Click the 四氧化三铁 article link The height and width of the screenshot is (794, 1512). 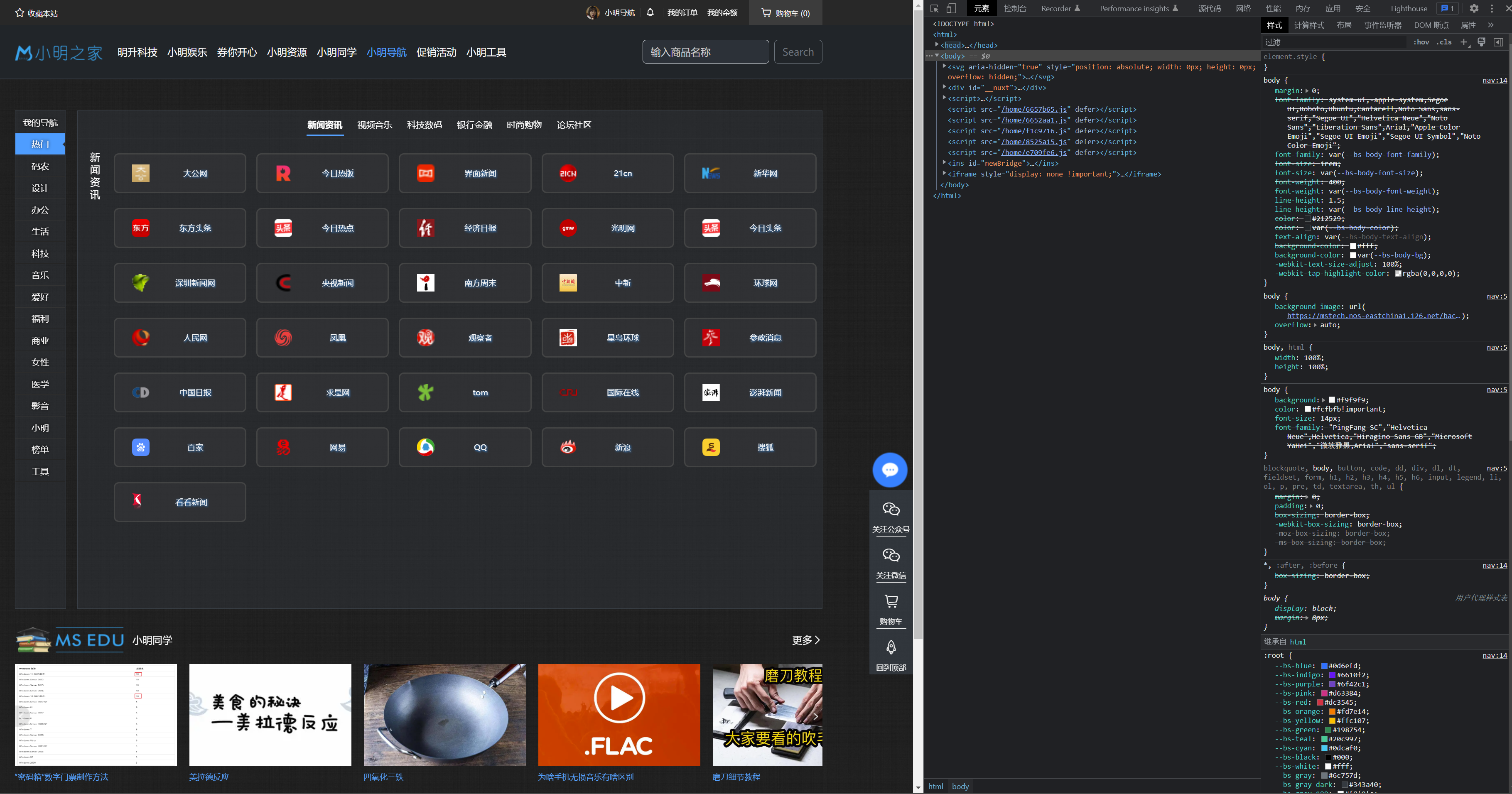pyautogui.click(x=383, y=777)
